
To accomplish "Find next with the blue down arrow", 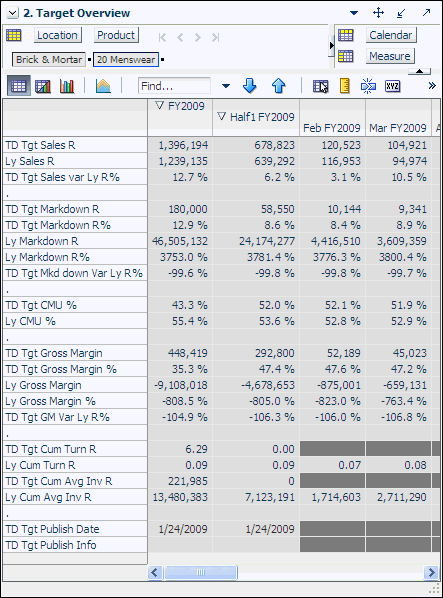I will 250,86.
